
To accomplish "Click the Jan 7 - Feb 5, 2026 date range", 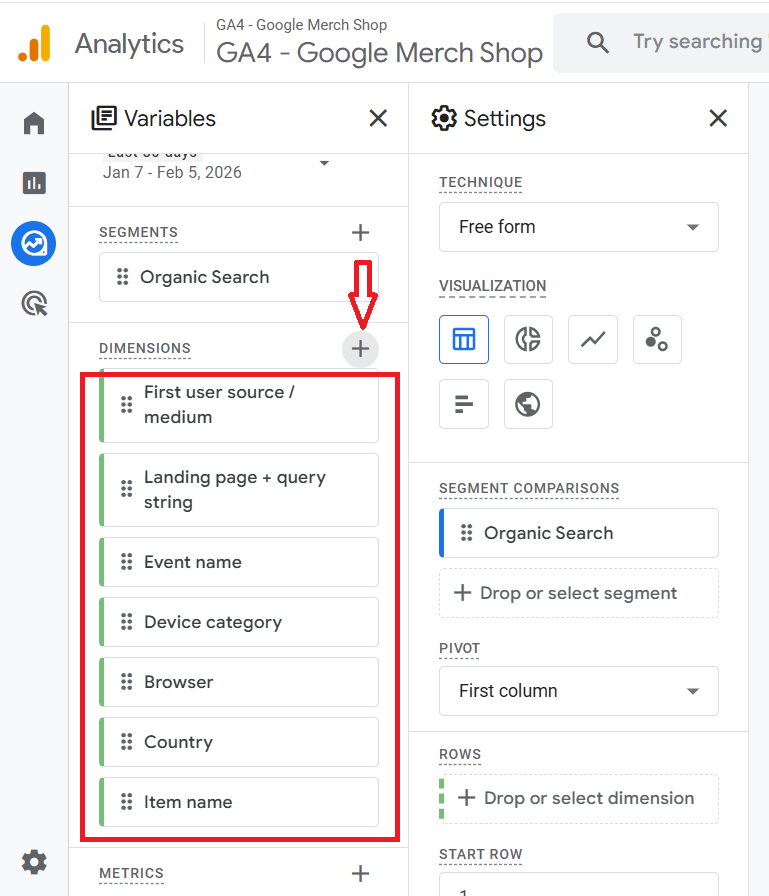I will coord(172,173).
